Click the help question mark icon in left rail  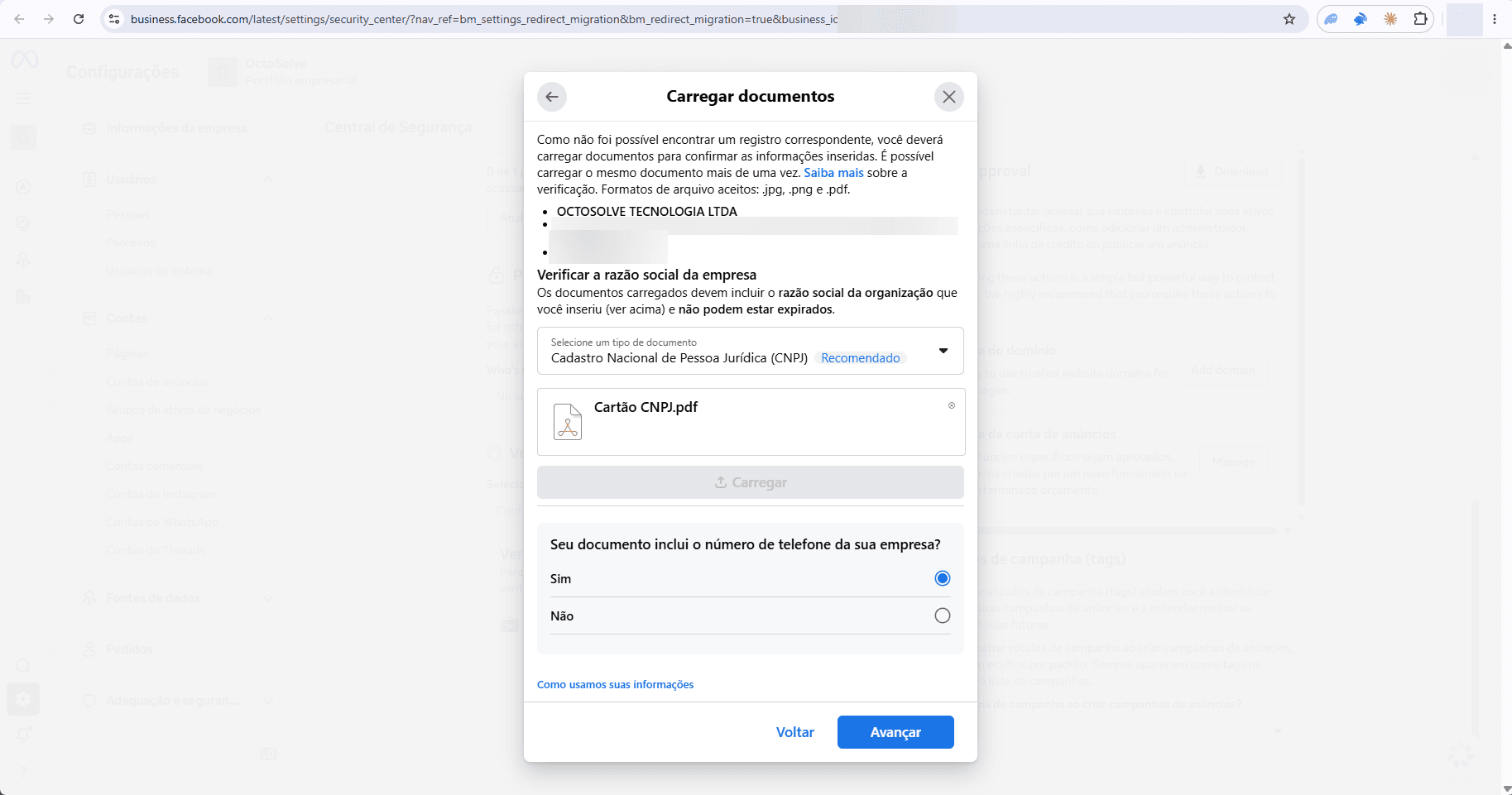(23, 772)
